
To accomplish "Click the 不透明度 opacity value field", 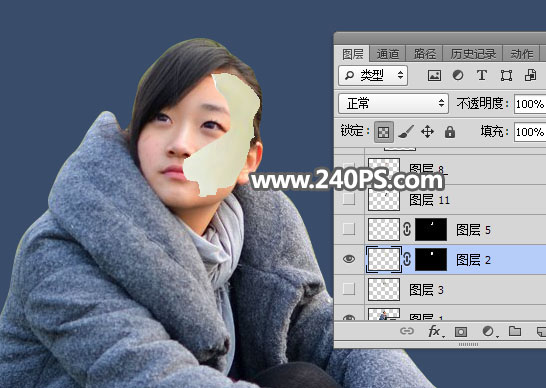I will [530, 104].
